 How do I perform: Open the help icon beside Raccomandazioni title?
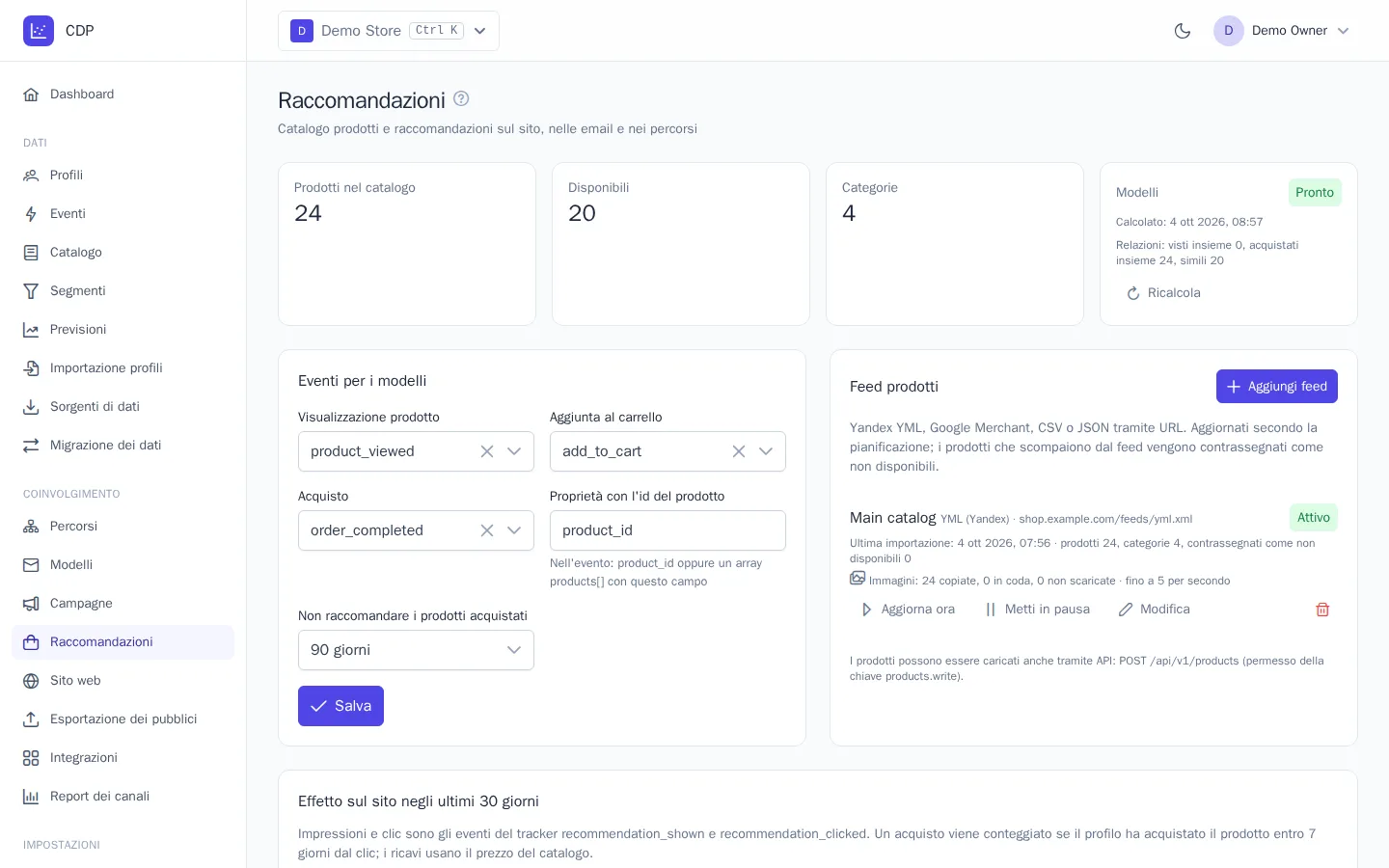coord(461,98)
